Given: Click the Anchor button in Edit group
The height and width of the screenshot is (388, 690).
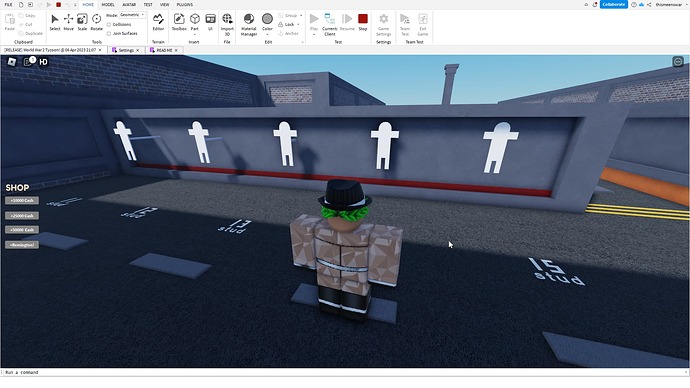Looking at the screenshot, I should pos(288,33).
